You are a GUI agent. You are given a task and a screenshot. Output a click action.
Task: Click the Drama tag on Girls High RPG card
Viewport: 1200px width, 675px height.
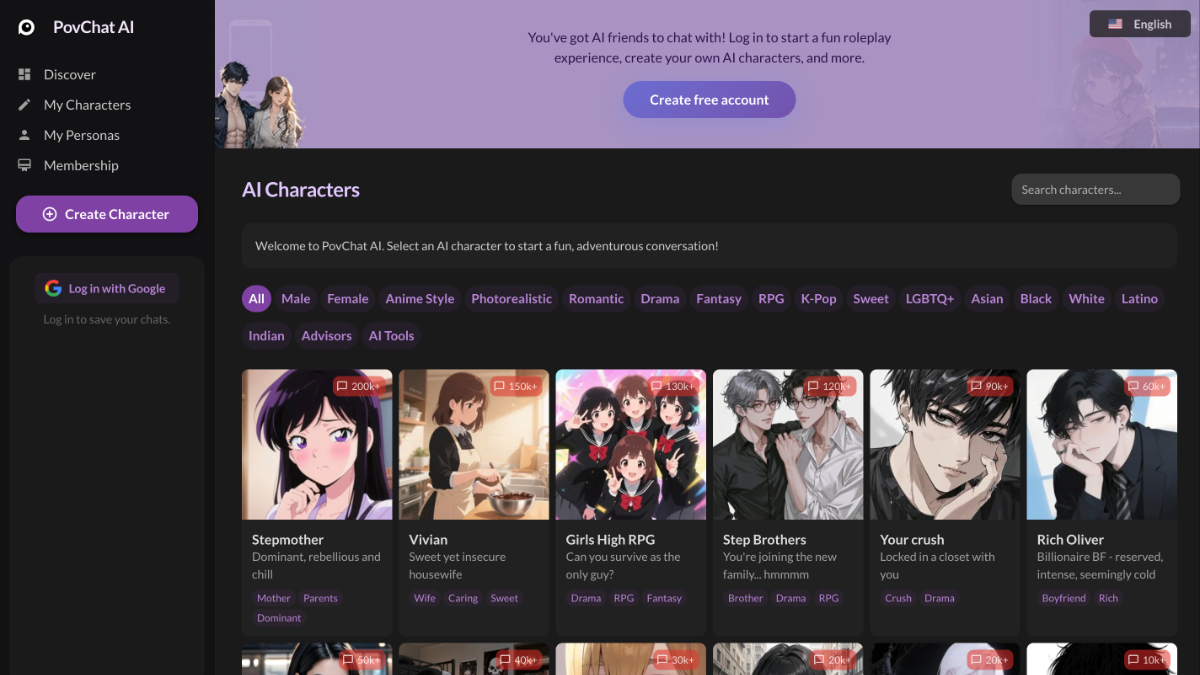click(586, 597)
